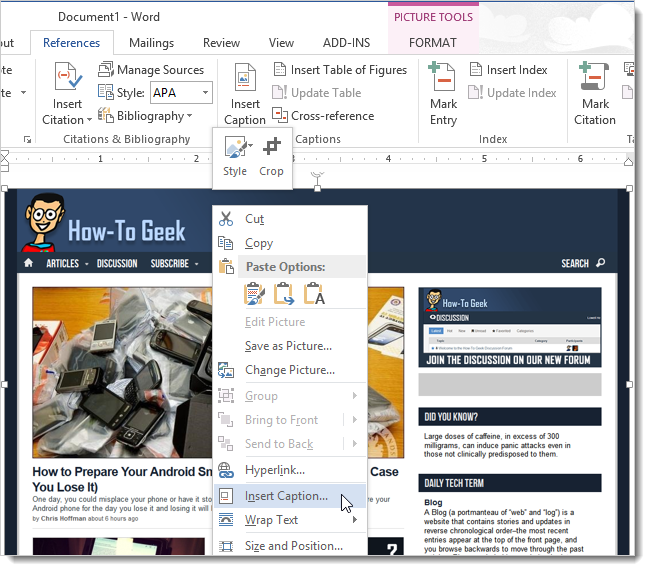Open Manage Sources
The width and height of the screenshot is (650, 571).
point(151,70)
